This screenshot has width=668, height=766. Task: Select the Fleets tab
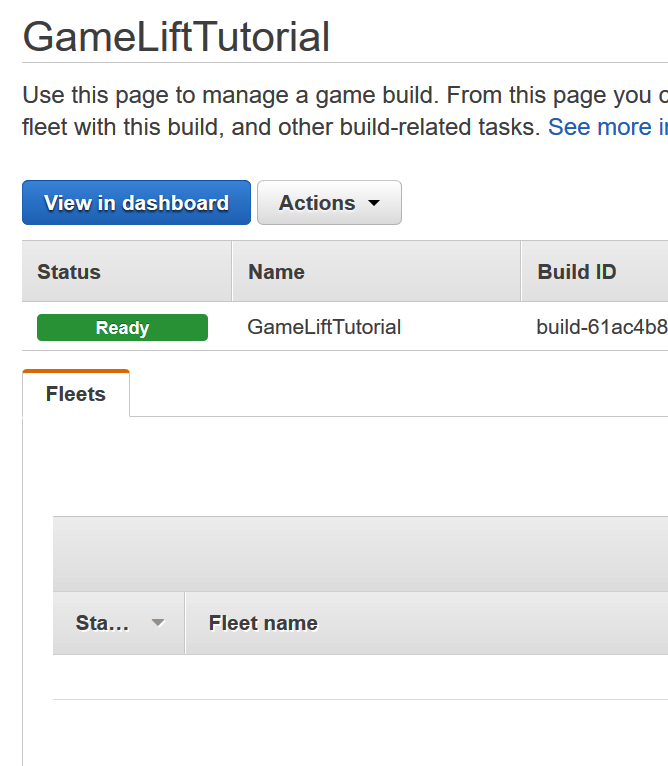pos(76,394)
